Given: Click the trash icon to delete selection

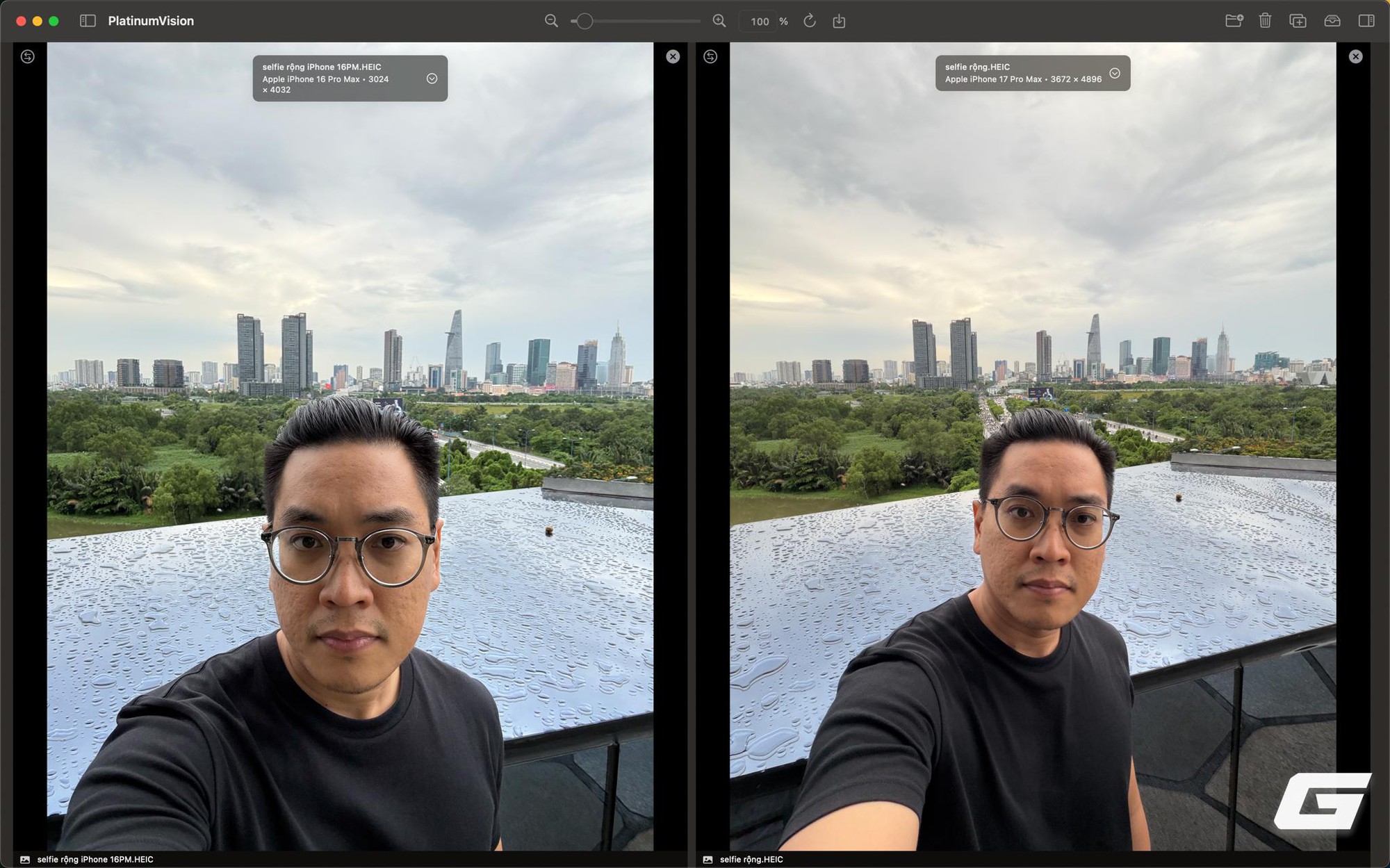Looking at the screenshot, I should [x=1265, y=22].
